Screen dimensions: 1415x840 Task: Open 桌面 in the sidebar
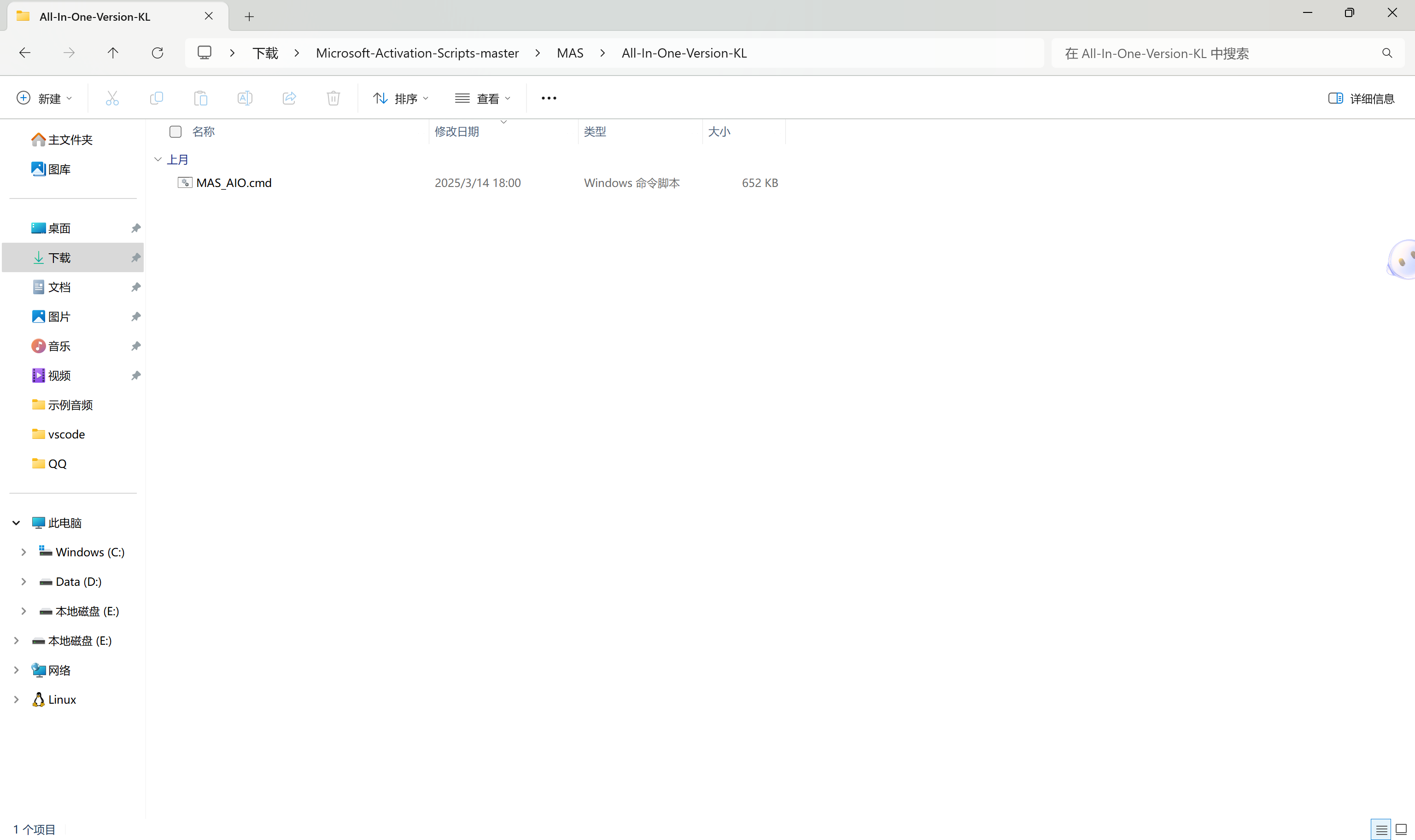[51, 228]
